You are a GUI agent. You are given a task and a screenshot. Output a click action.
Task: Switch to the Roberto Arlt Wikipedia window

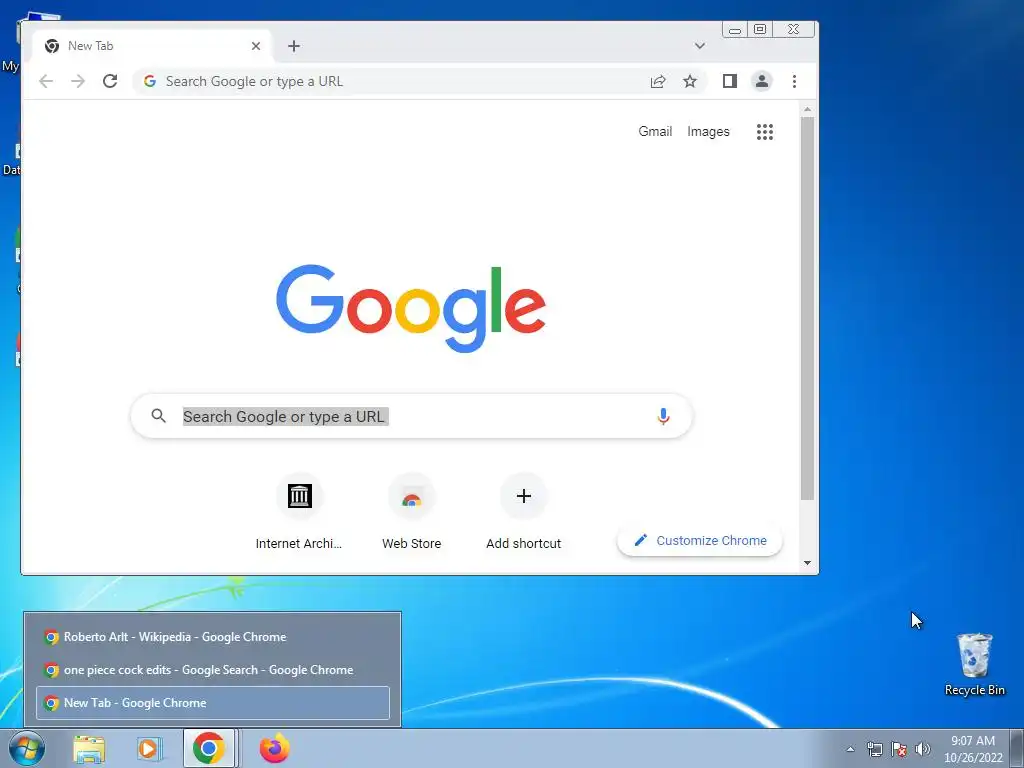coord(213,637)
